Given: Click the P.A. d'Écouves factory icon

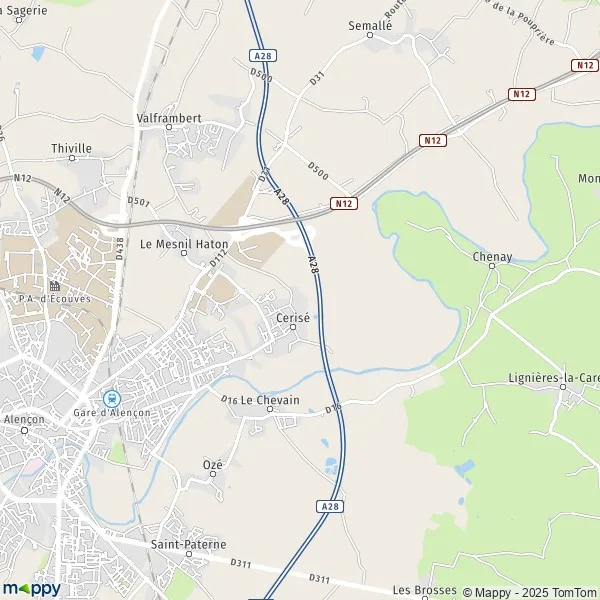Looking at the screenshot, I should click(55, 285).
